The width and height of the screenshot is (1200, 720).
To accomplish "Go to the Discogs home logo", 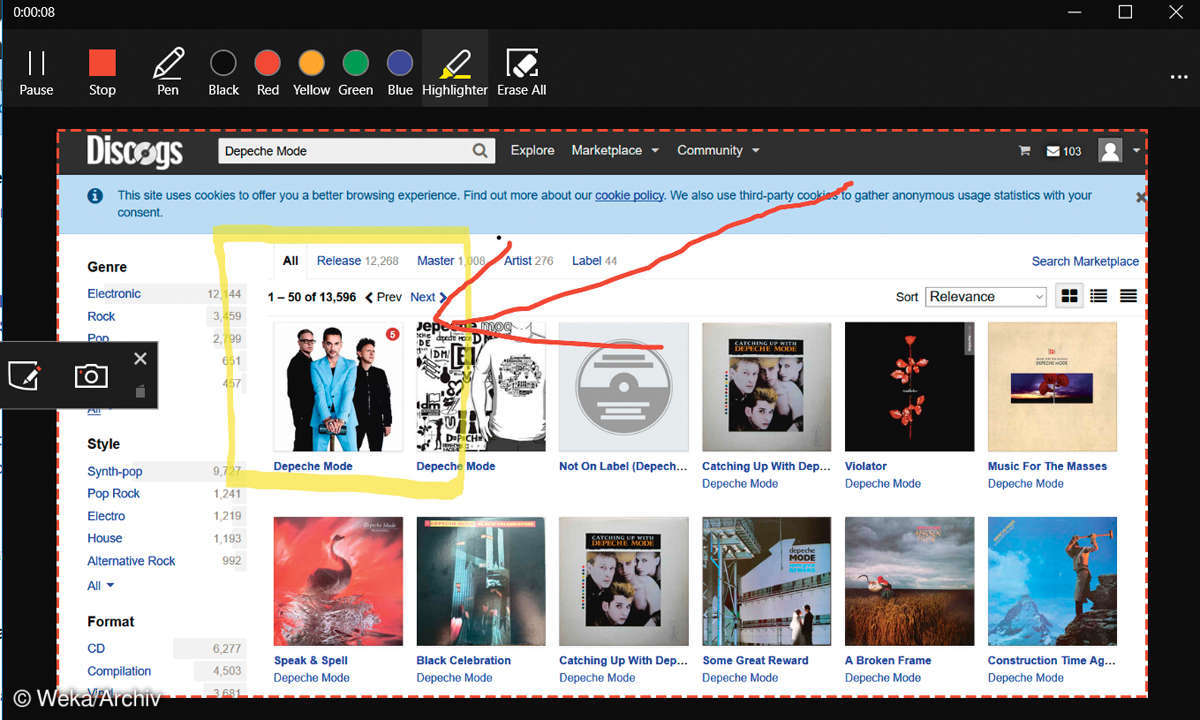I will pos(135,151).
